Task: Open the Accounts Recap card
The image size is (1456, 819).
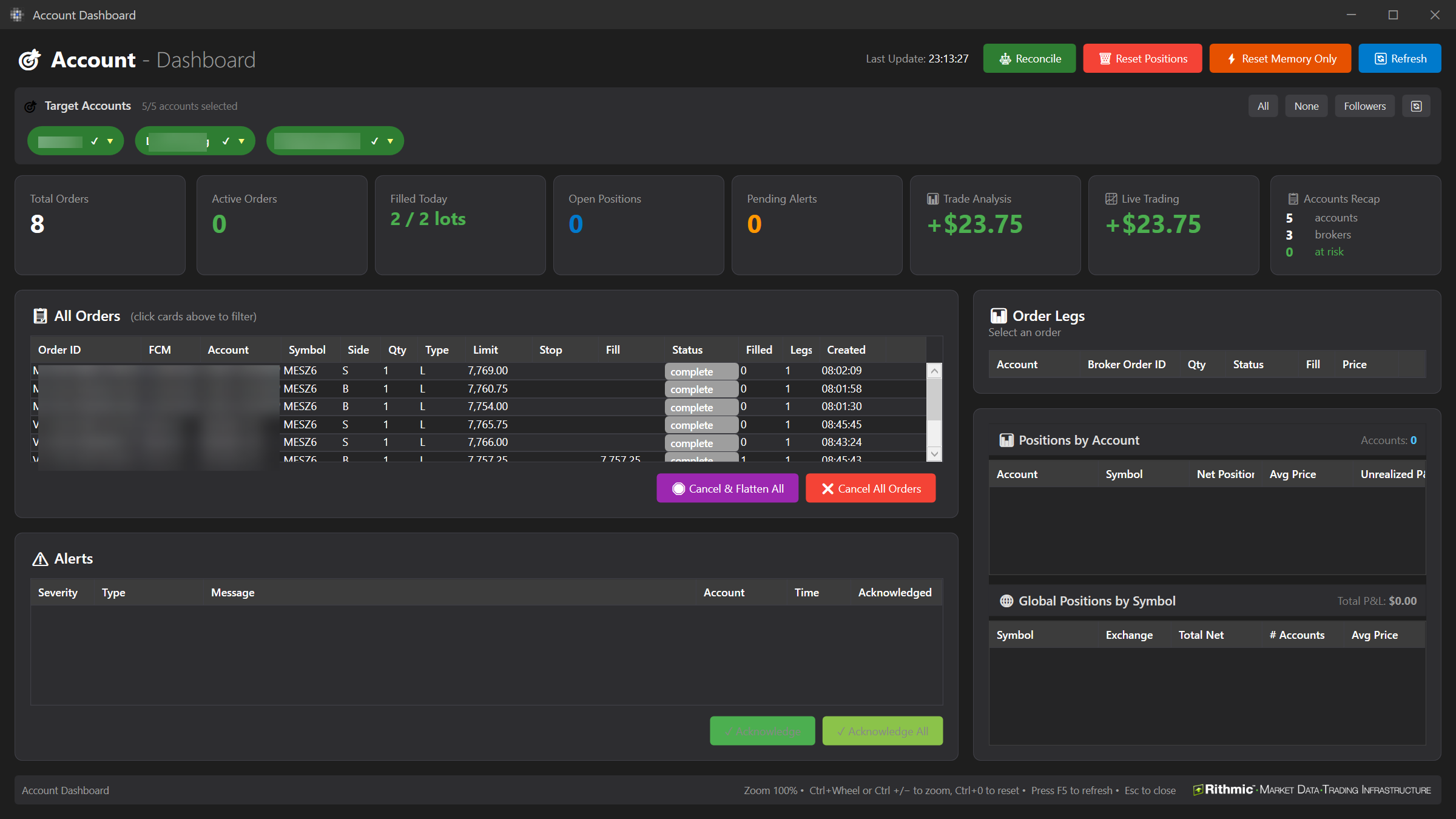Action: (x=1356, y=225)
